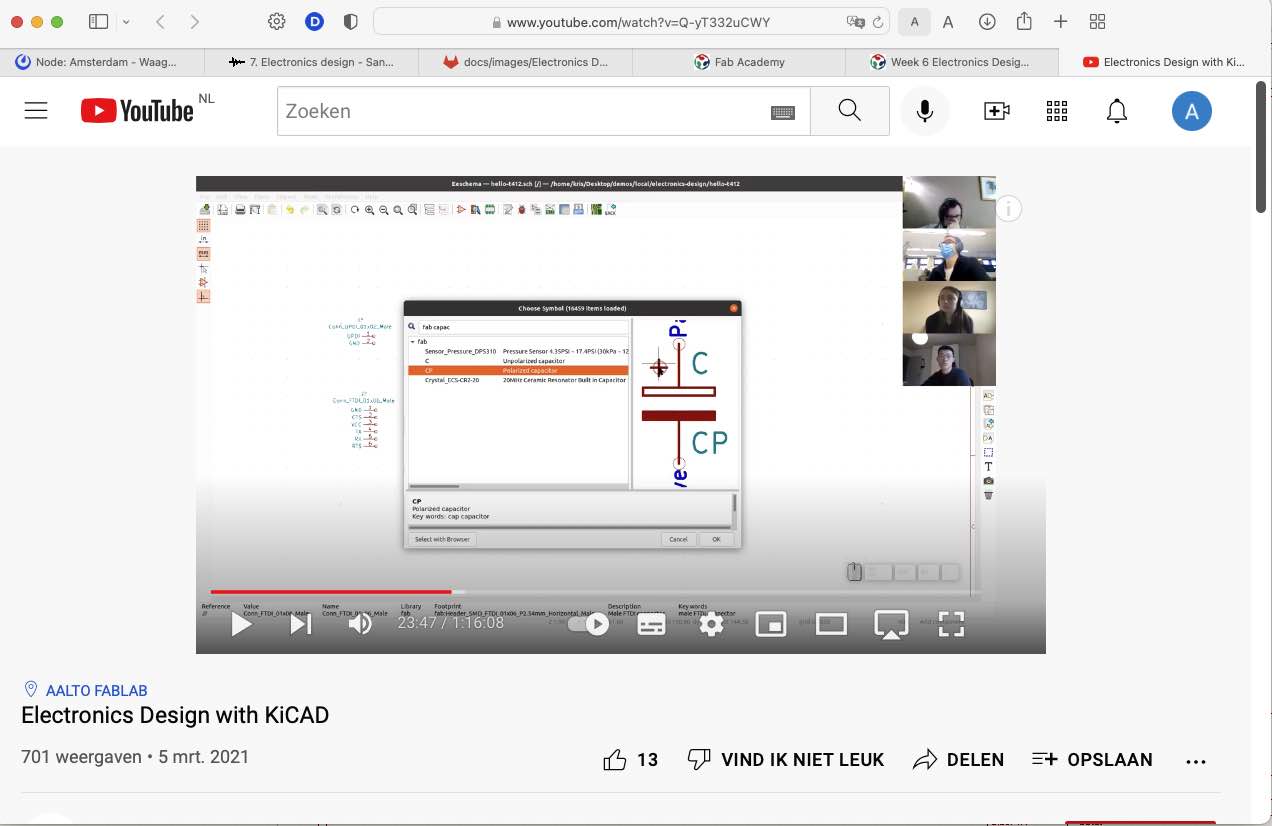Open the Safari share menu
1272x826 pixels.
[x=1024, y=21]
